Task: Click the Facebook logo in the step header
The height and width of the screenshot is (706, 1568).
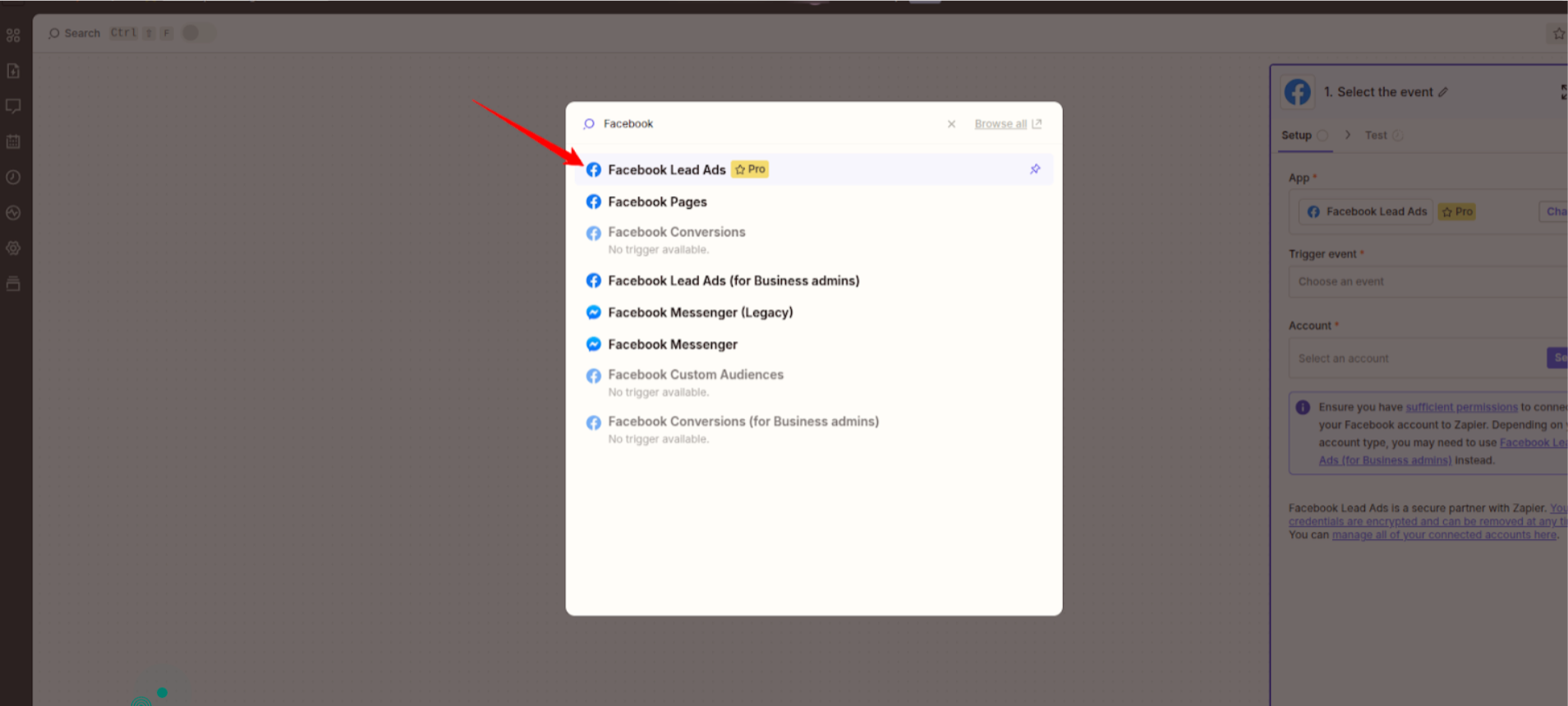Action: [x=1298, y=92]
